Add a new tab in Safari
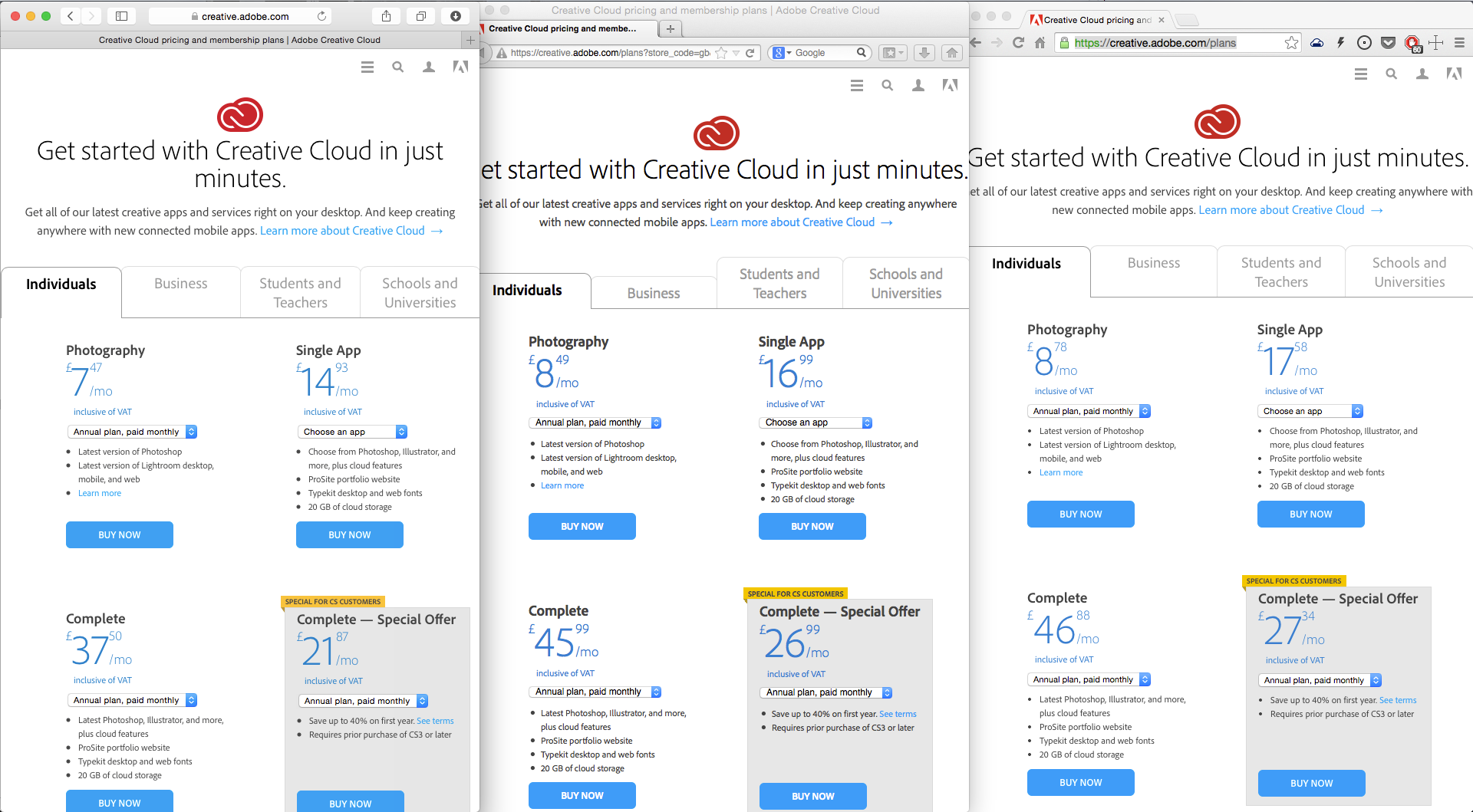 click(x=470, y=40)
